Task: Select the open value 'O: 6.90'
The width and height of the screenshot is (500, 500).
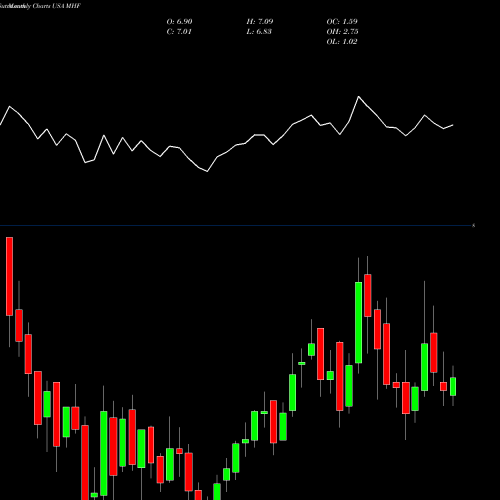Action: coord(179,21)
